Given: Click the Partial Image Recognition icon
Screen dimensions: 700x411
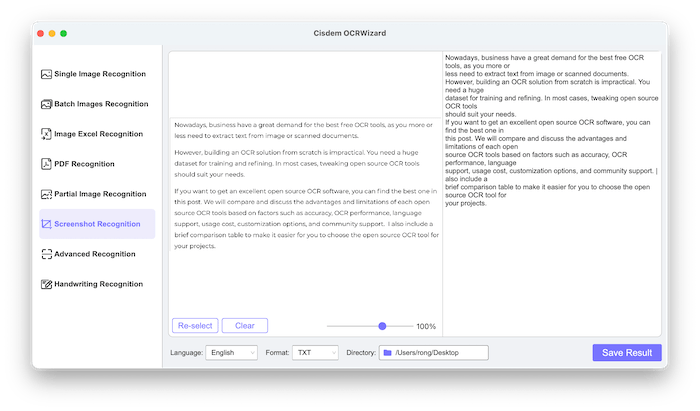Looking at the screenshot, I should coord(46,194).
